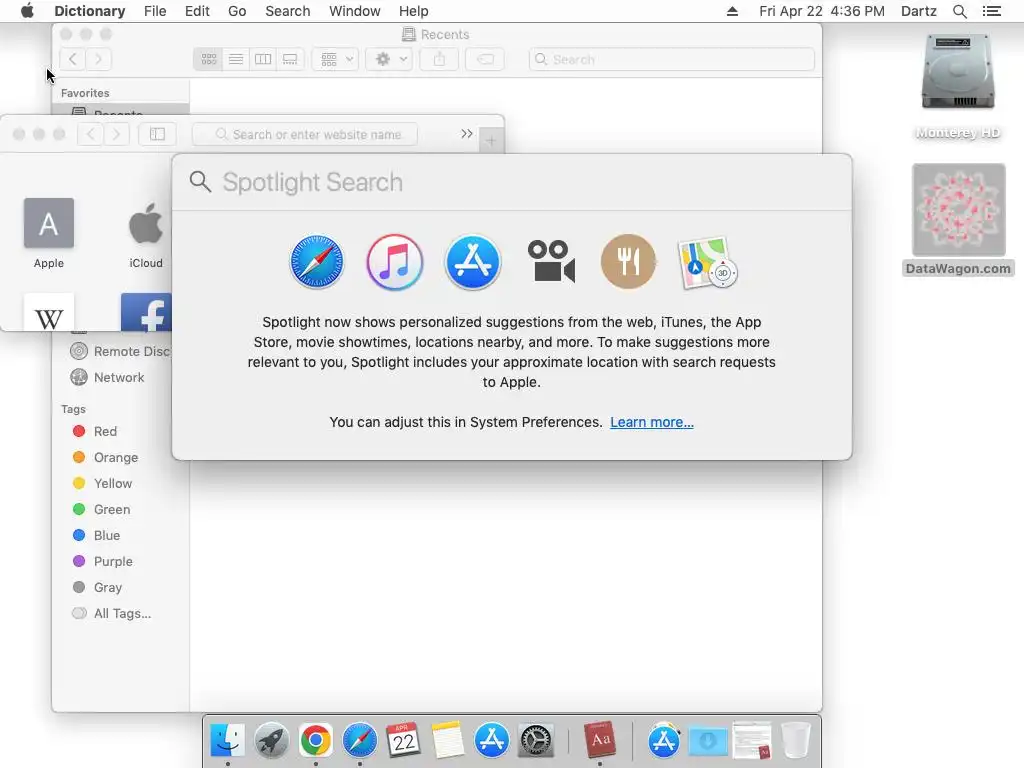Click Finder share button
The image size is (1024, 768).
pyautogui.click(x=440, y=59)
